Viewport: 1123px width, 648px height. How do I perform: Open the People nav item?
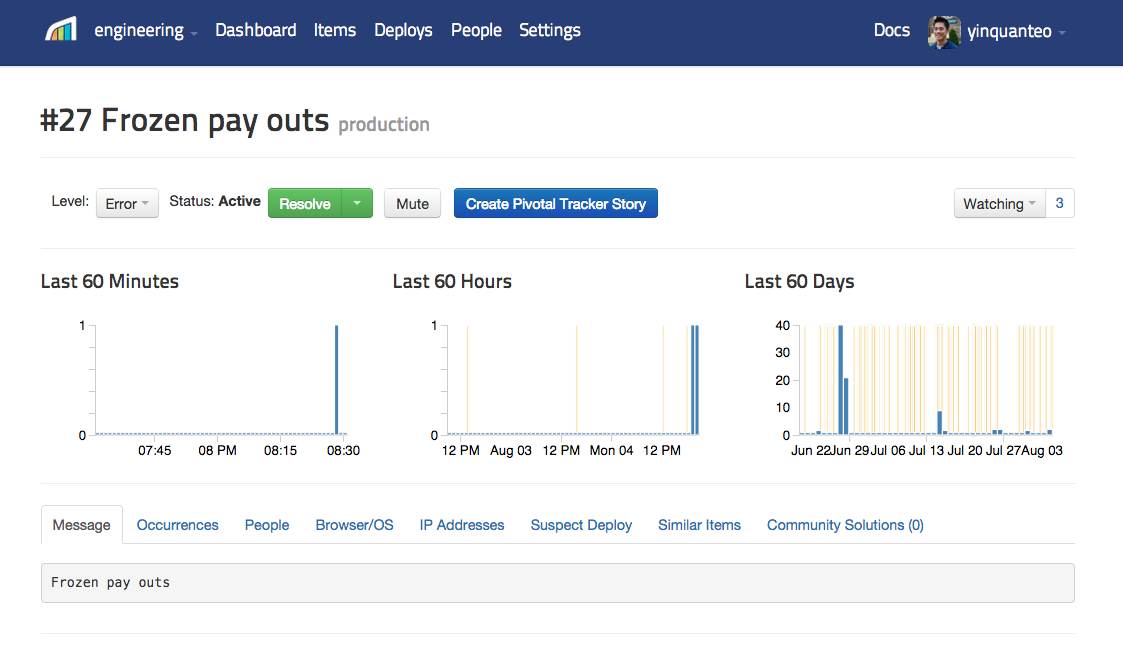coord(476,31)
